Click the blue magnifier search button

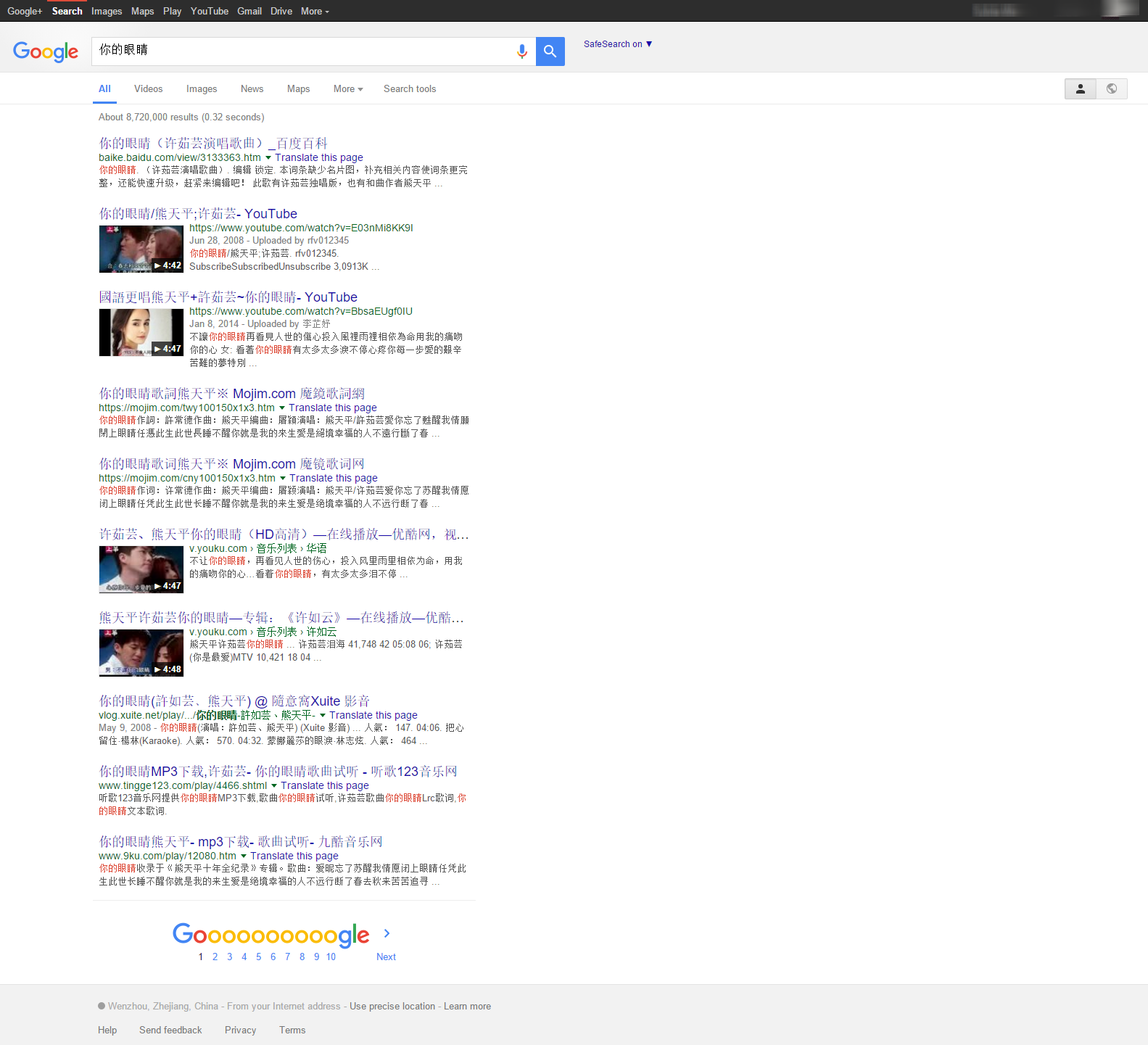550,51
